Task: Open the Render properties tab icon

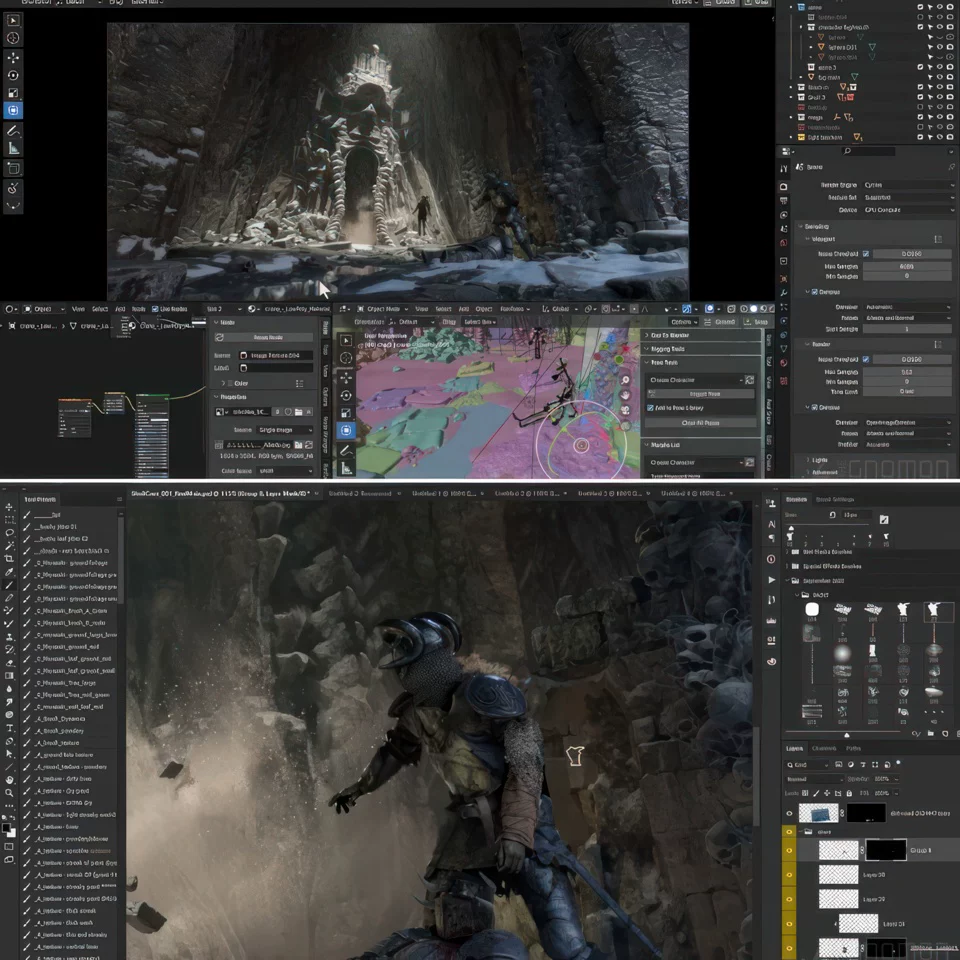Action: 784,186
